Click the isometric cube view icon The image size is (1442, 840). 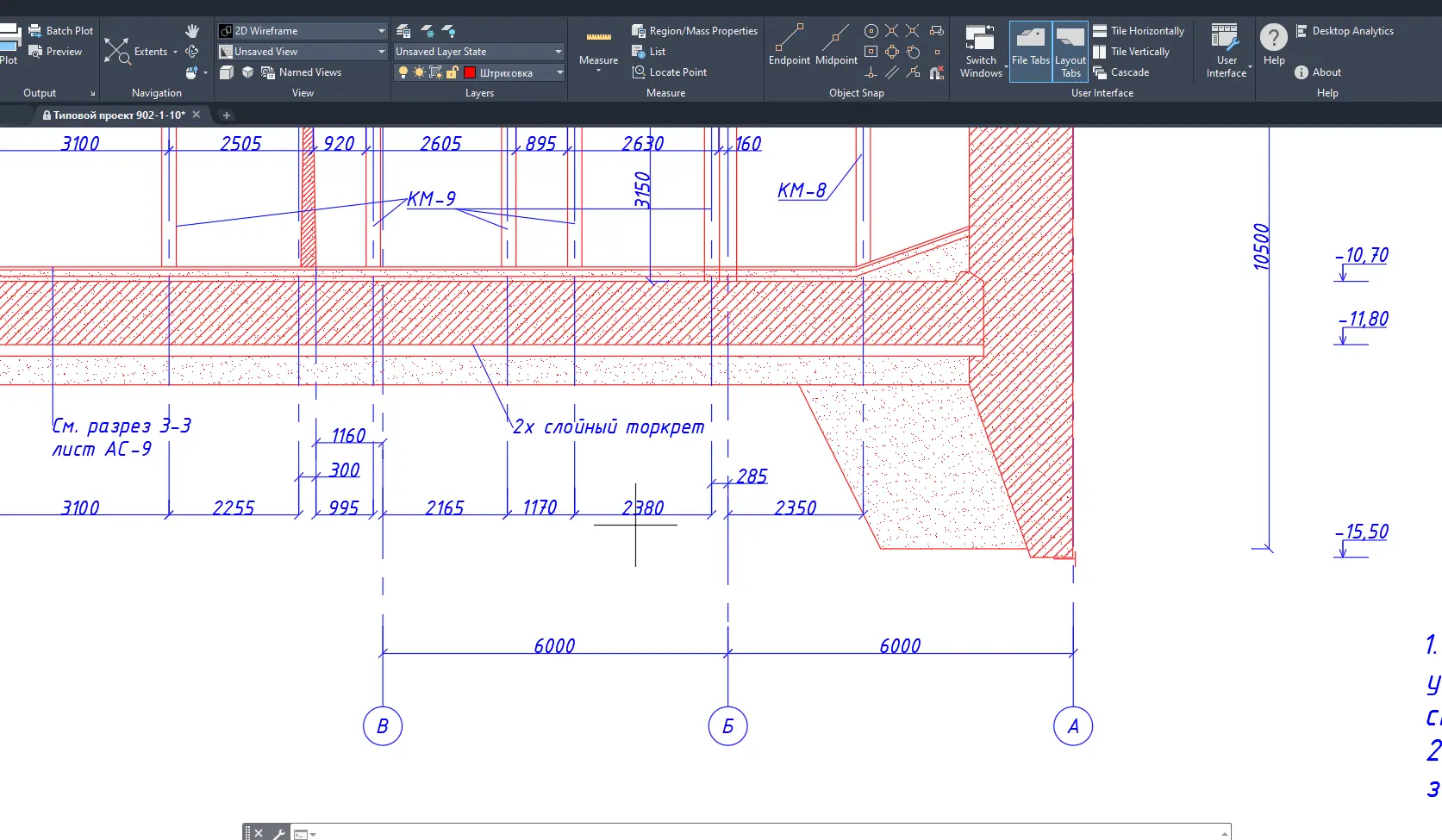coord(247,72)
